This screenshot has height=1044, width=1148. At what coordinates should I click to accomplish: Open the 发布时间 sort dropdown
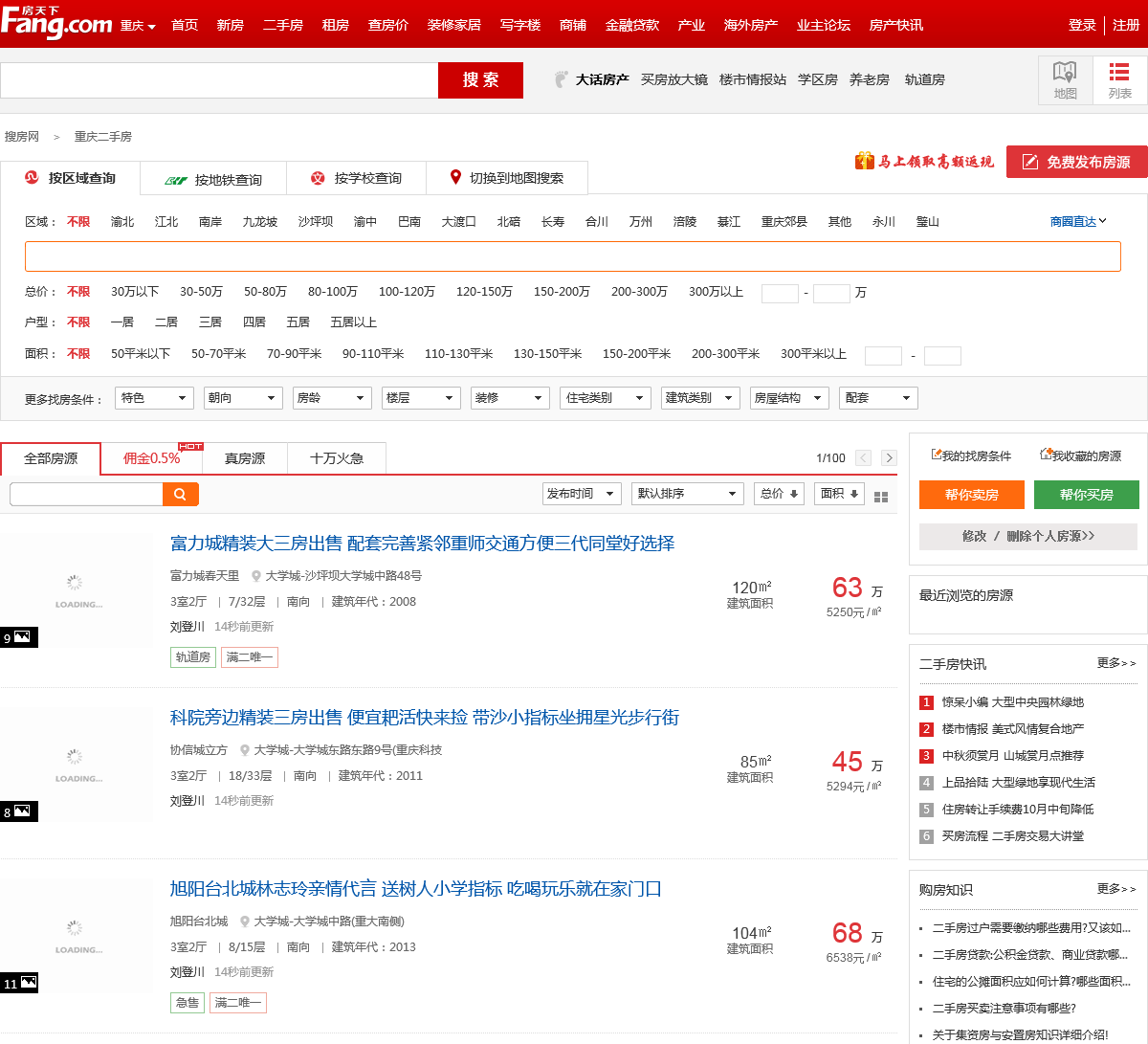click(582, 494)
